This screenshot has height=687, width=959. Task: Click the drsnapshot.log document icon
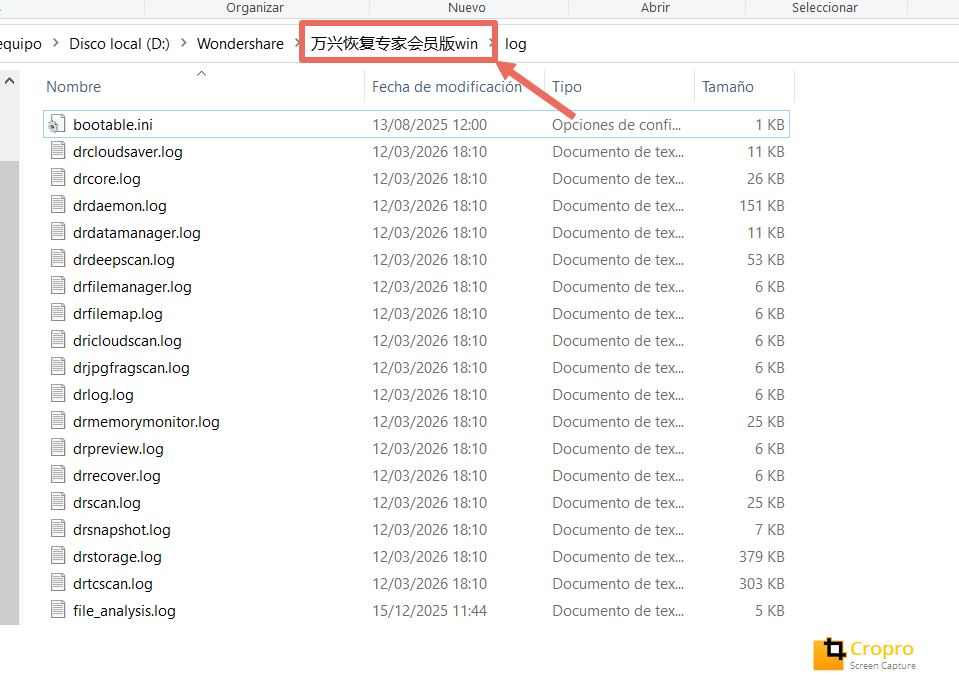coord(58,528)
